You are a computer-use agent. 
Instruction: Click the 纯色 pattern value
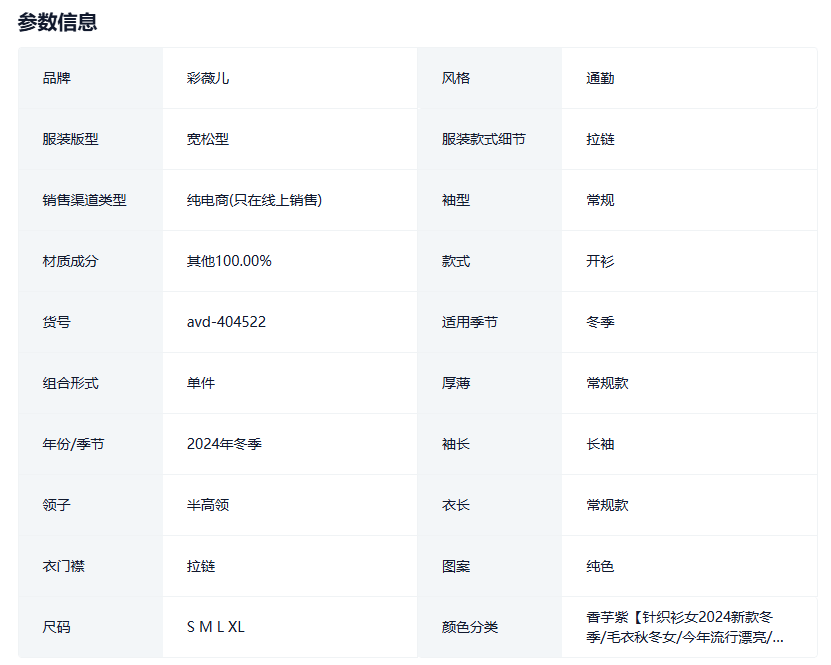click(600, 566)
